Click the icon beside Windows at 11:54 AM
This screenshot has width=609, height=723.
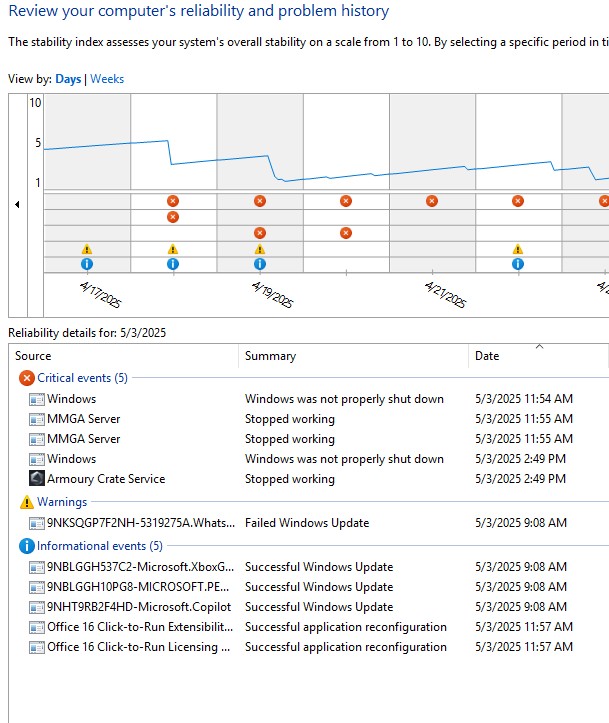(x=36, y=399)
